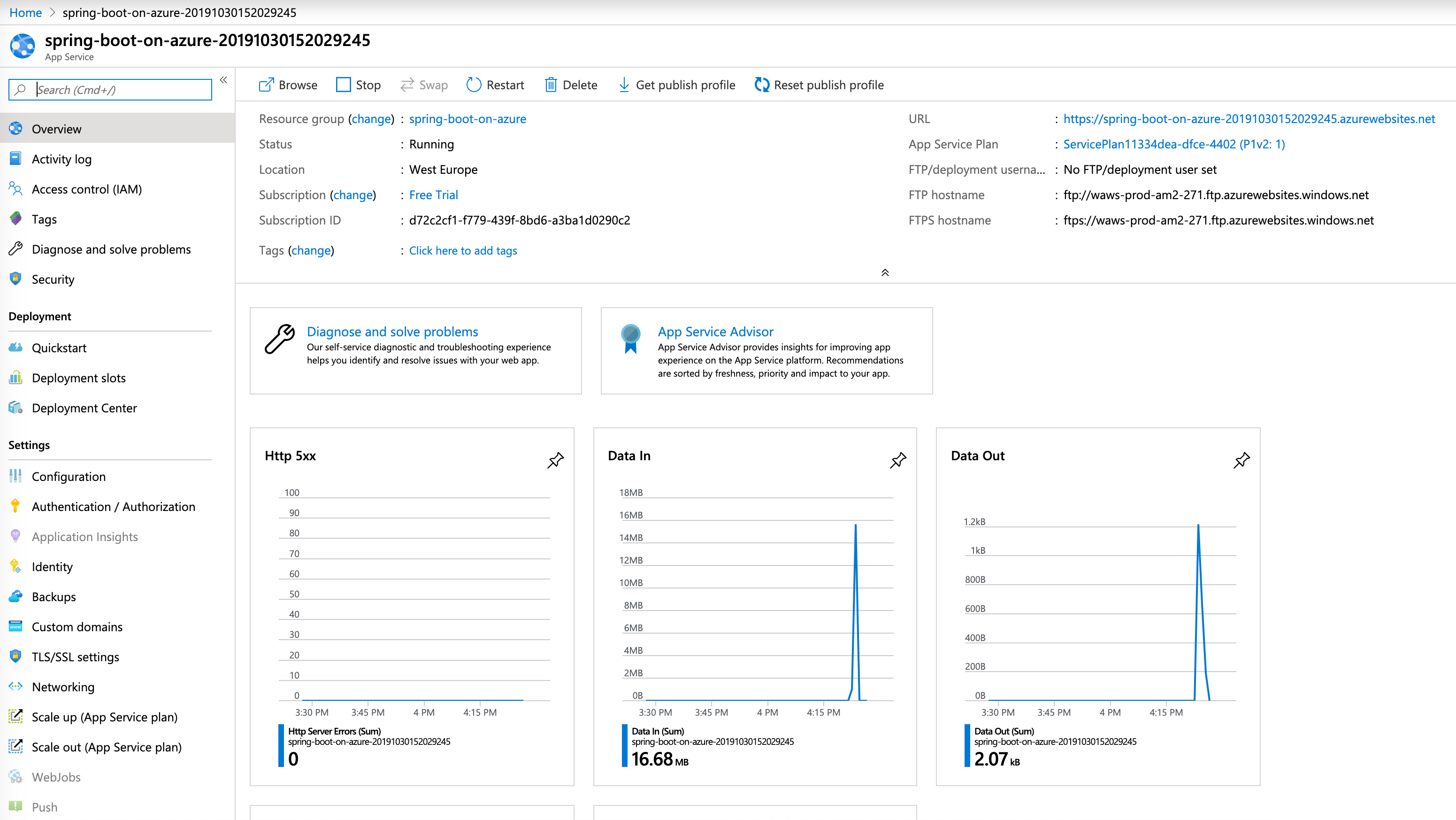The width and height of the screenshot is (1456, 820).
Task: Click the 2.07 kB Data Out total
Action: (x=997, y=759)
